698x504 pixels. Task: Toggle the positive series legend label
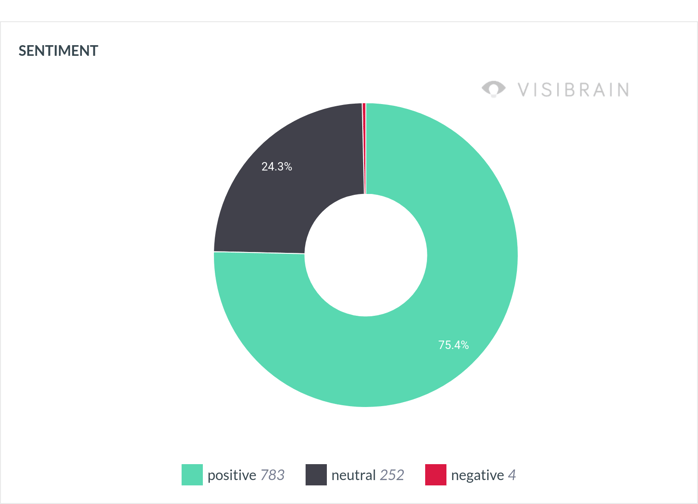tap(231, 475)
